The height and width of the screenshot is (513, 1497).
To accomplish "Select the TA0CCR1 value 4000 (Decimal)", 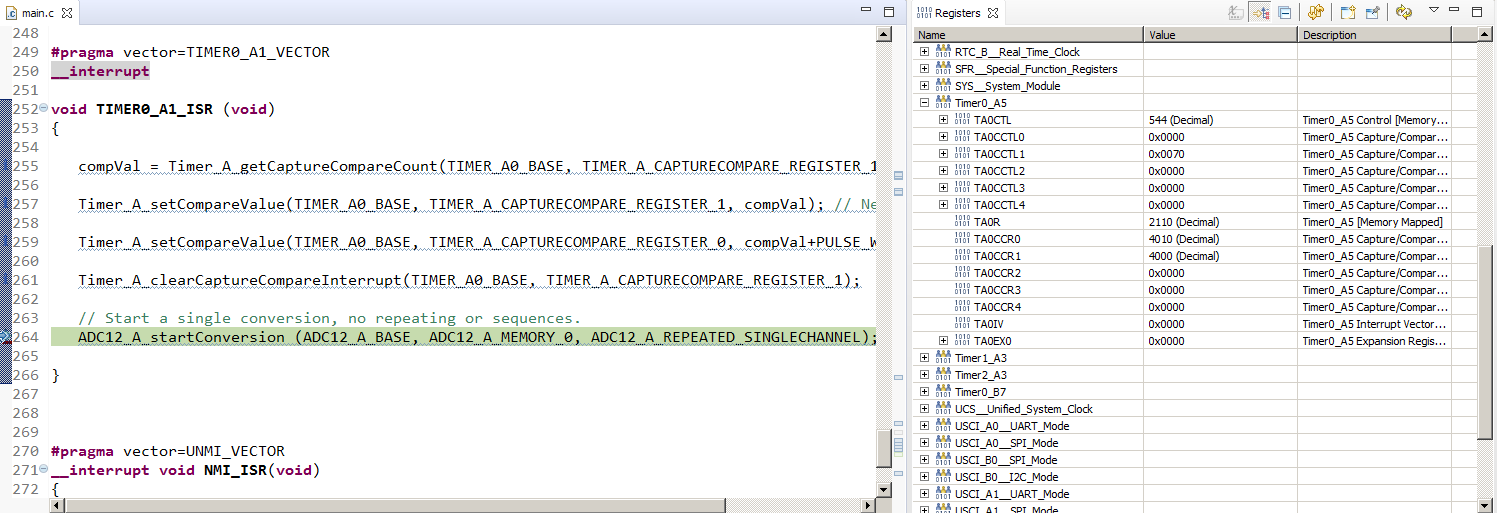I will (1184, 256).
